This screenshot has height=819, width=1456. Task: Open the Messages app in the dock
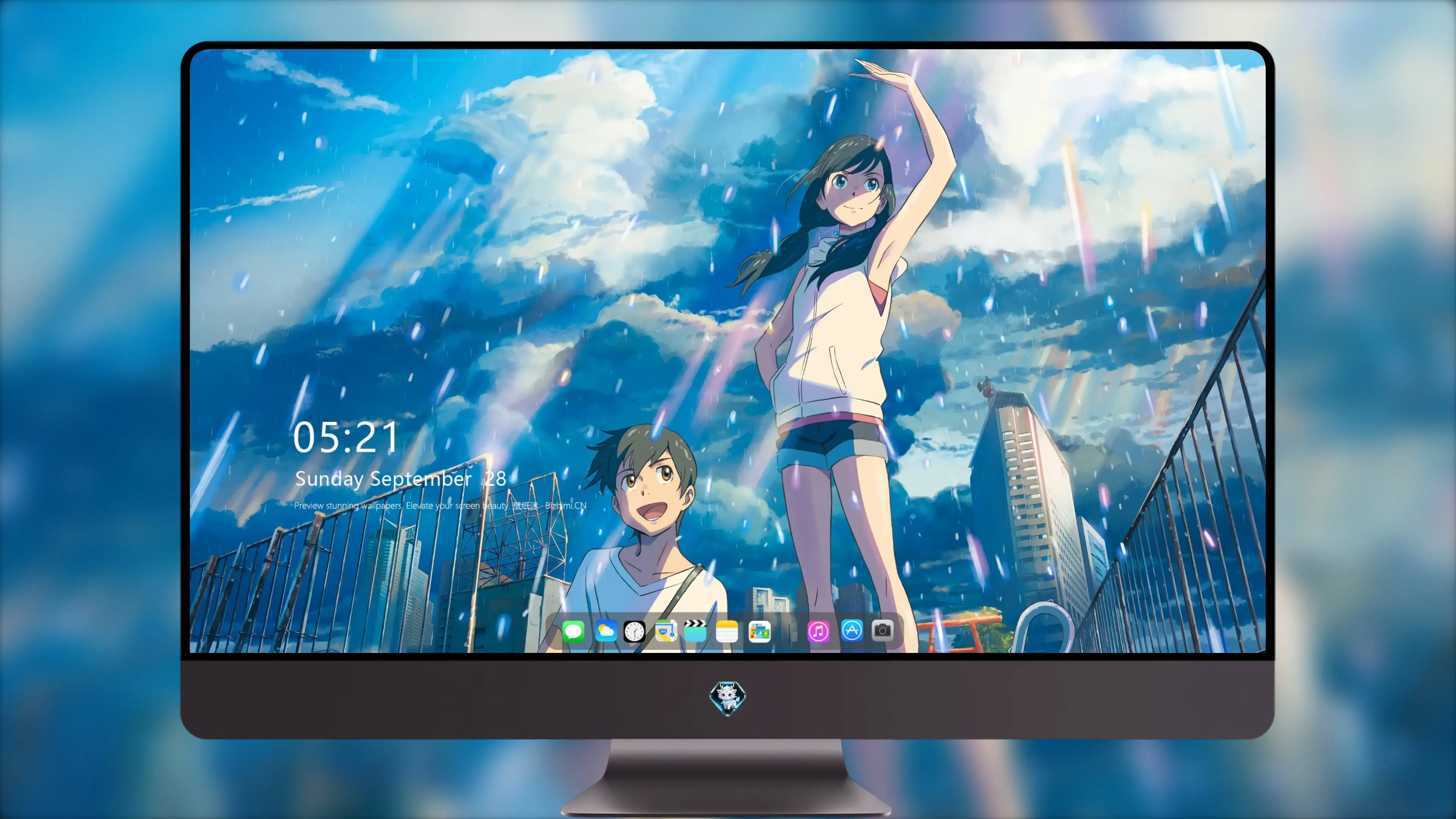tap(573, 631)
